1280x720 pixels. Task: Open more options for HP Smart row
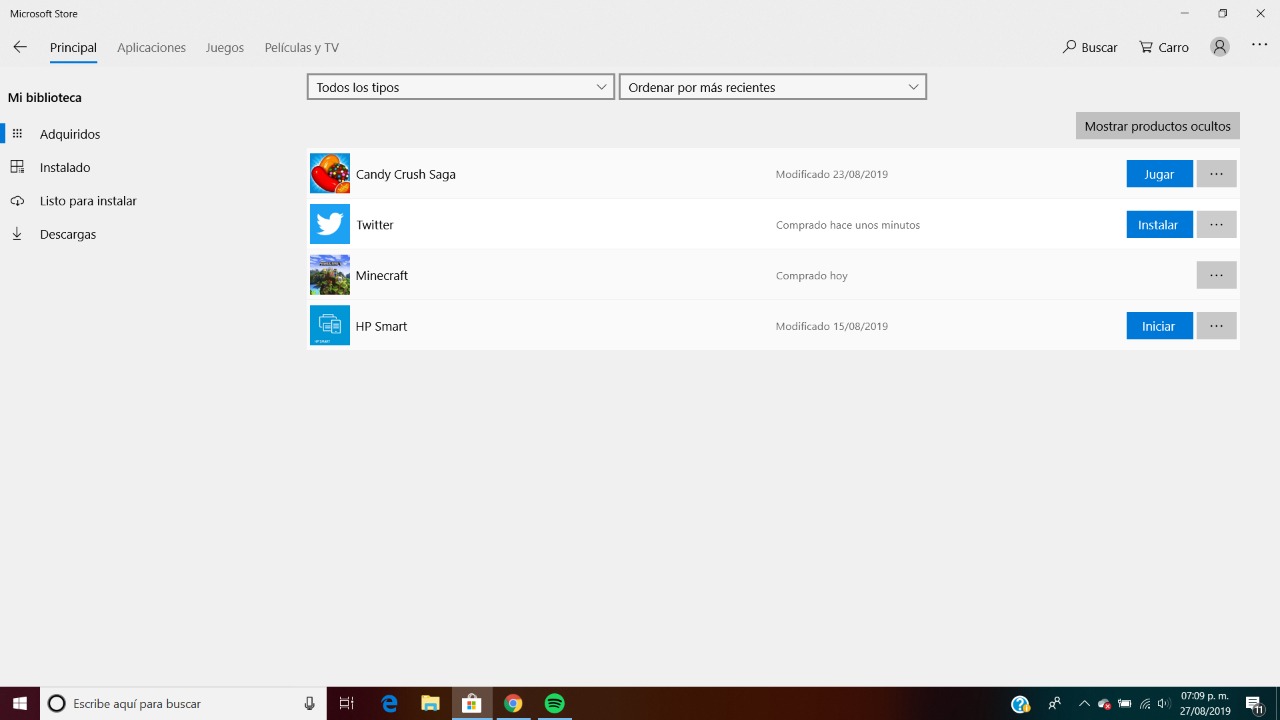(x=1216, y=326)
